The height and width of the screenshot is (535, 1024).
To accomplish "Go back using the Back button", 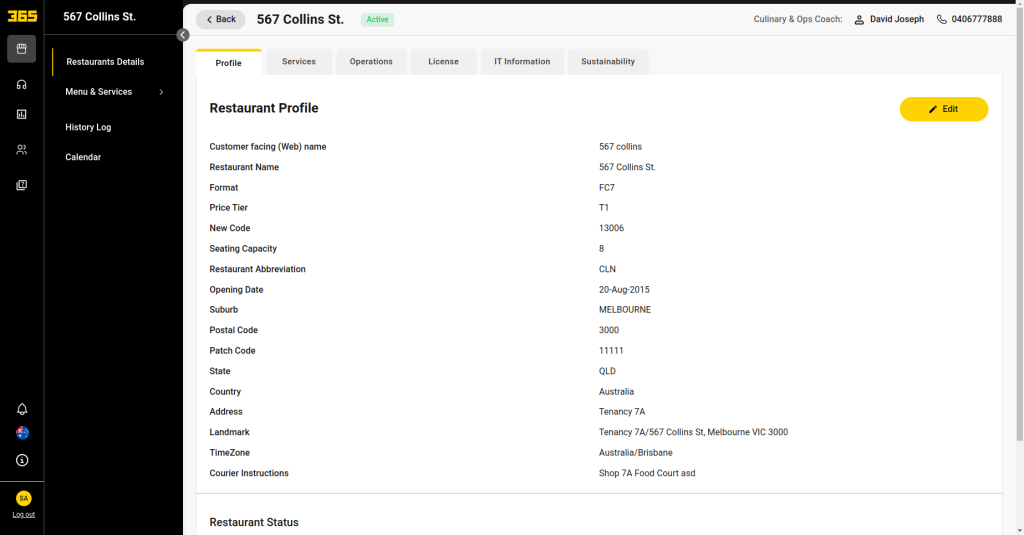I will pos(221,20).
